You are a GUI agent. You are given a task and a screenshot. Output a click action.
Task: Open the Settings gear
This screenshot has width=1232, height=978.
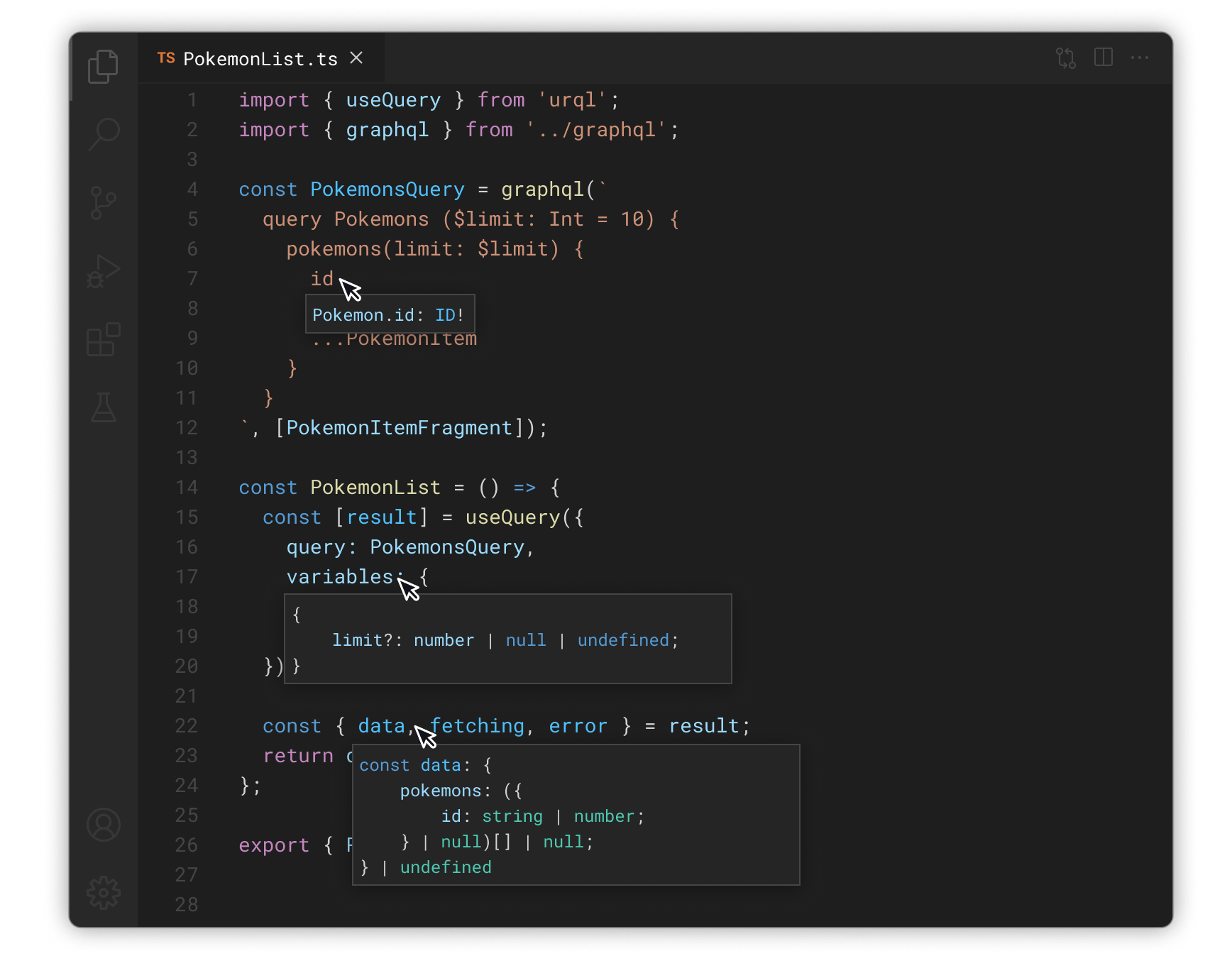104,893
